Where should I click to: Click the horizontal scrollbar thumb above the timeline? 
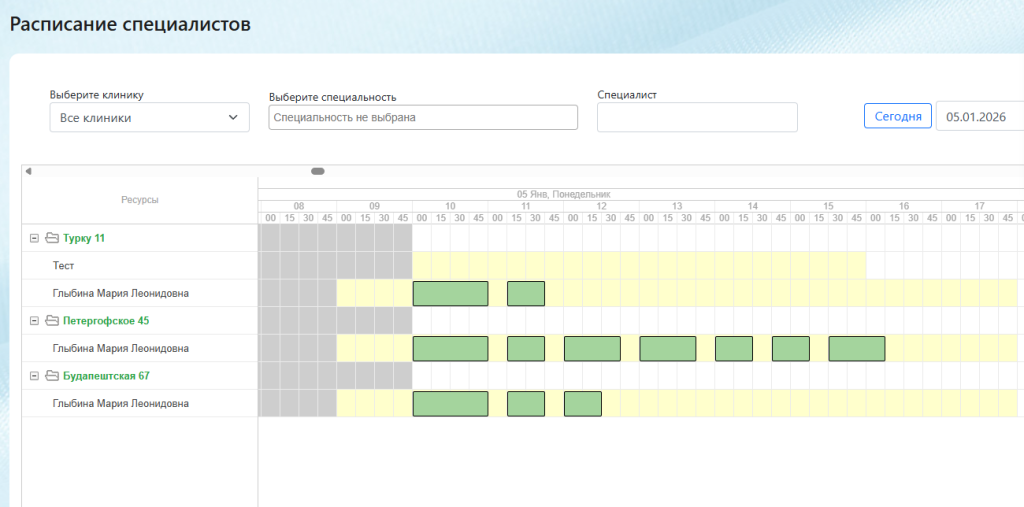coord(318,171)
